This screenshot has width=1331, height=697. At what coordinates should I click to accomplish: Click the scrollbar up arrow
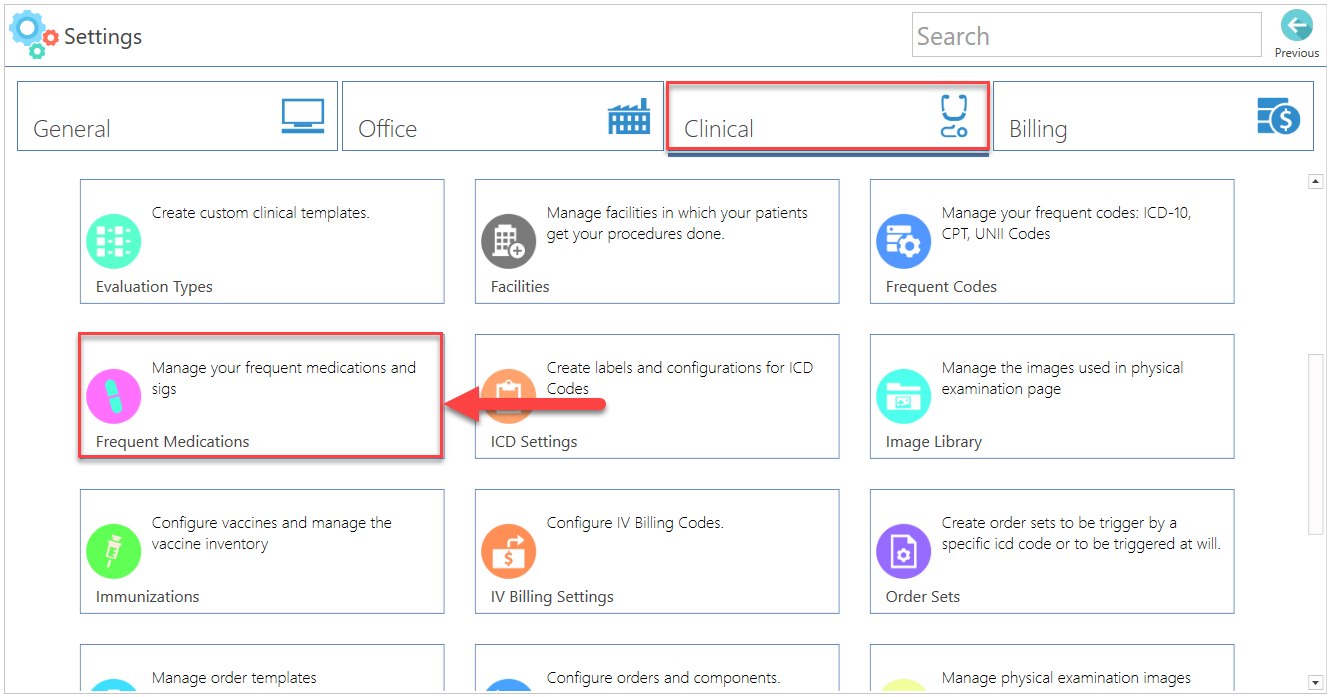[x=1316, y=182]
